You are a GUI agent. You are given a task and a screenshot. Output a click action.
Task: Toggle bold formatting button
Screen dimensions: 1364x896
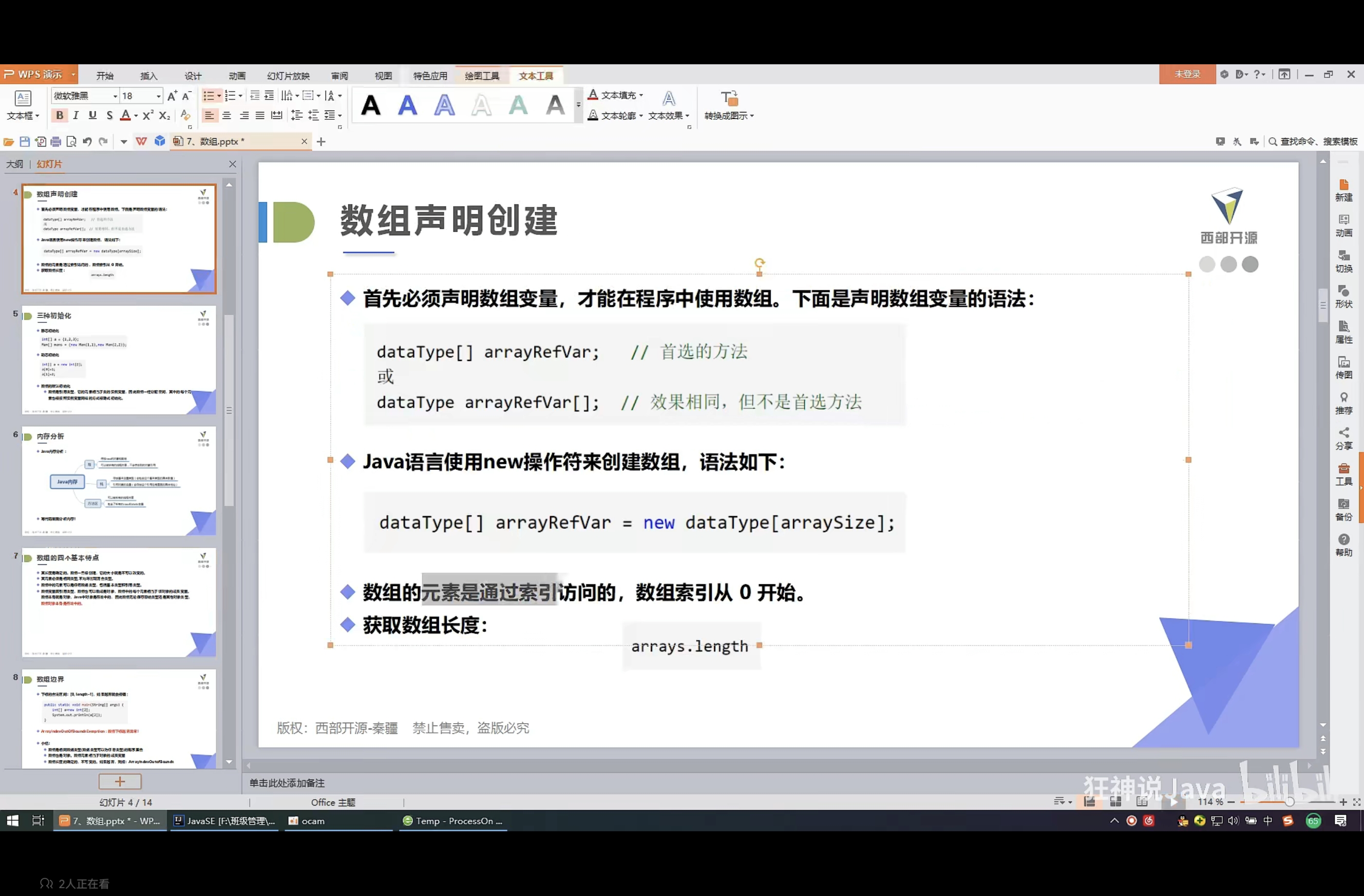click(59, 116)
